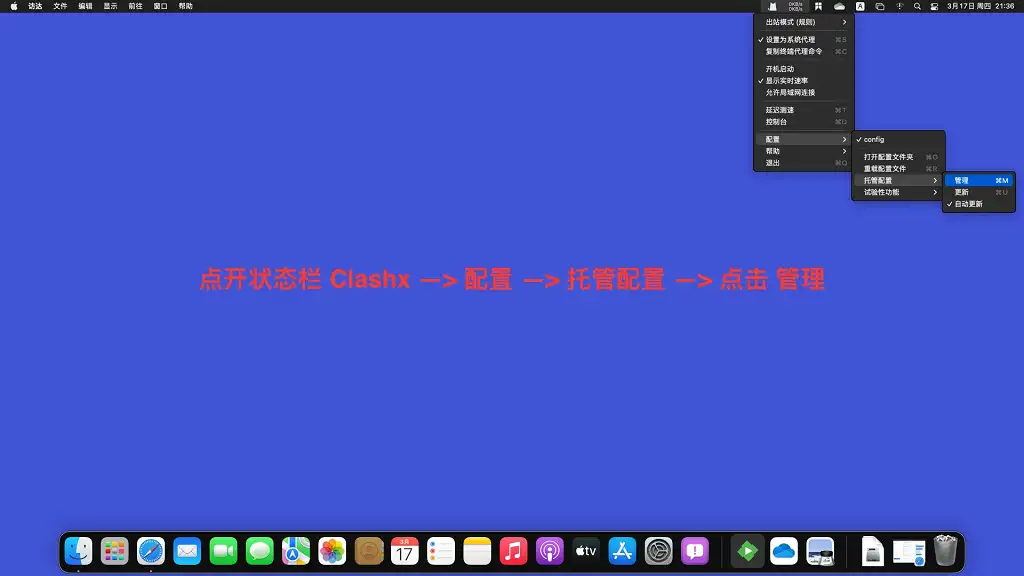Image resolution: width=1024 pixels, height=576 pixels.
Task: Toggle 设置为系统代理 in the ClashX menu
Action: (x=790, y=39)
